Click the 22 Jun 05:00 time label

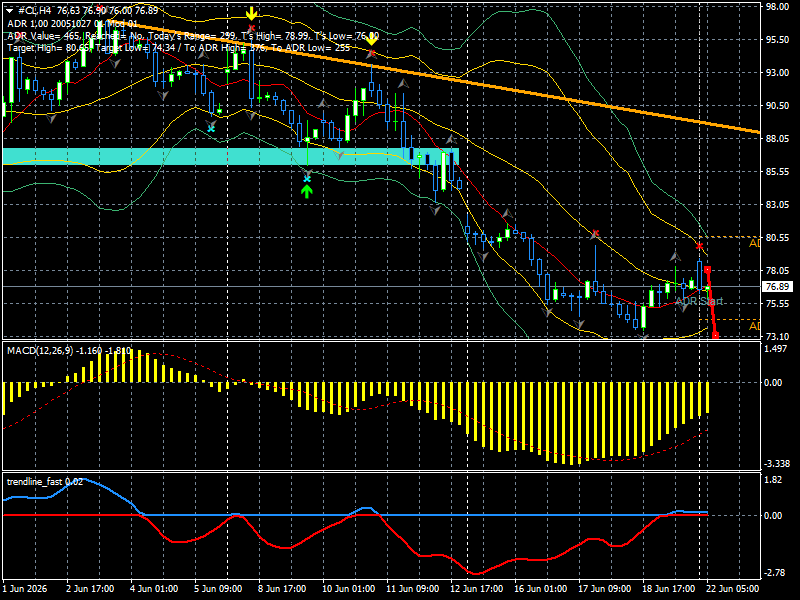tap(732, 589)
